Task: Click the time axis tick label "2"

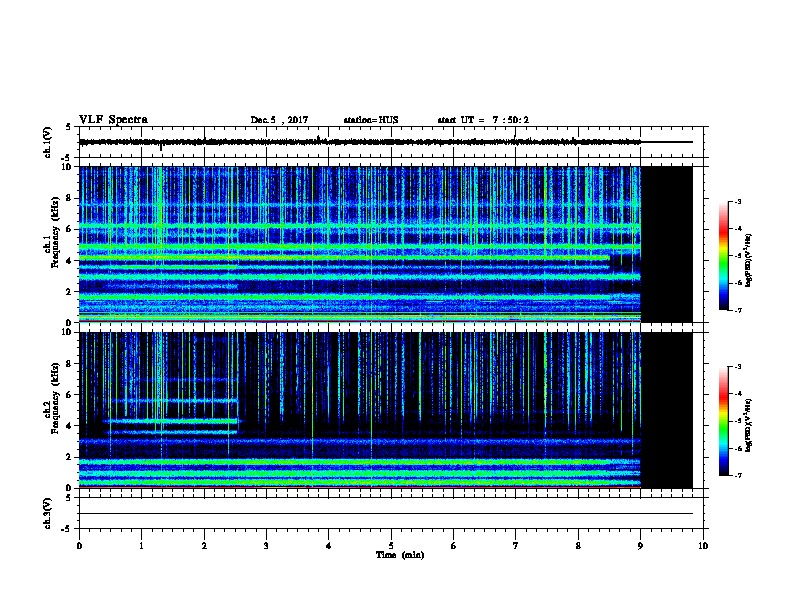Action: 204,545
